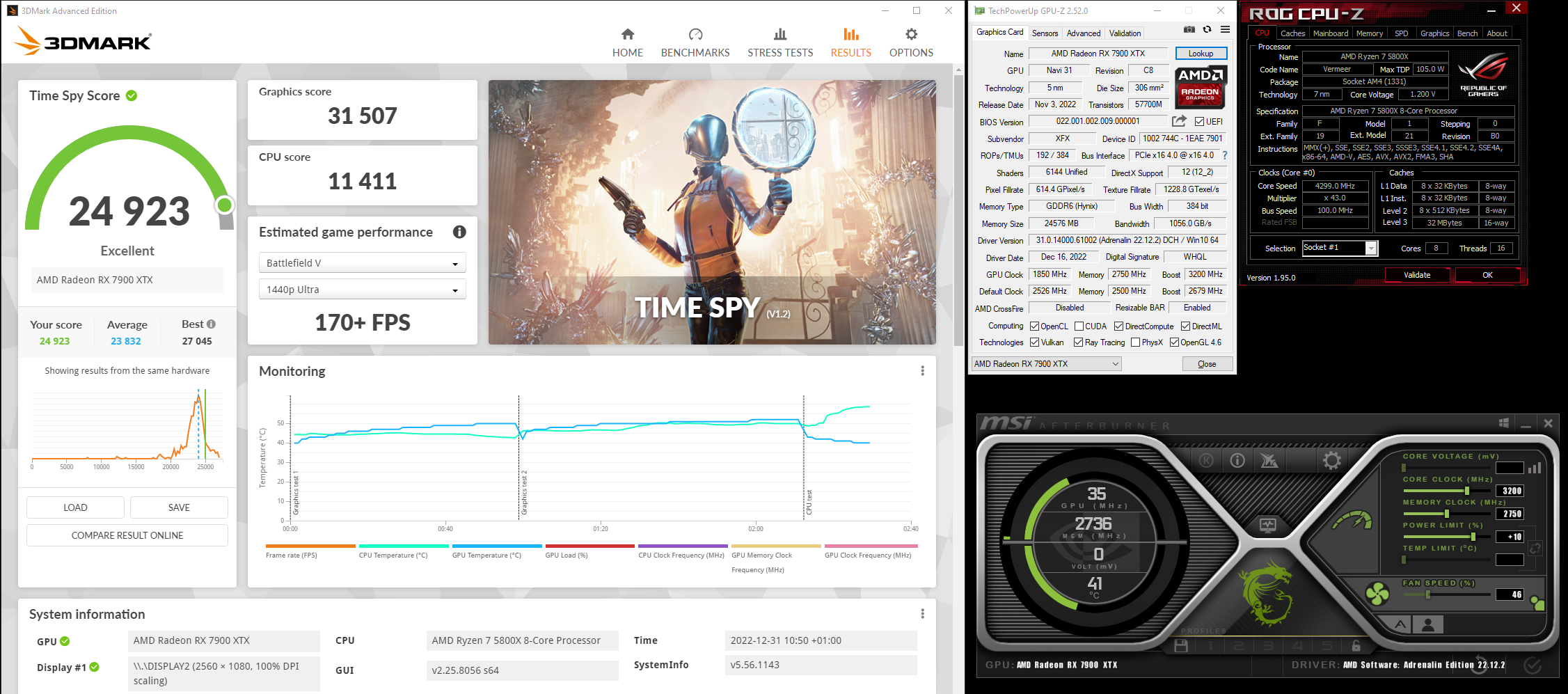Screen dimensions: 1568x694
Task: Click the LOAD button in 3DMark
Action: [75, 507]
